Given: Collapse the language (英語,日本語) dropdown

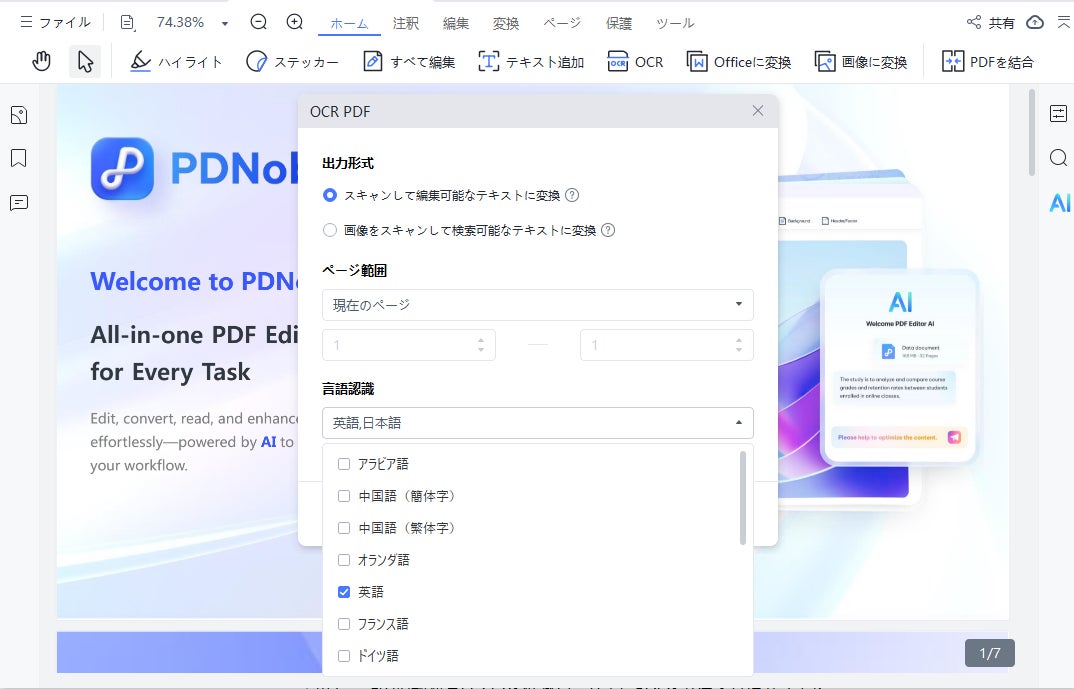Looking at the screenshot, I should point(538,423).
